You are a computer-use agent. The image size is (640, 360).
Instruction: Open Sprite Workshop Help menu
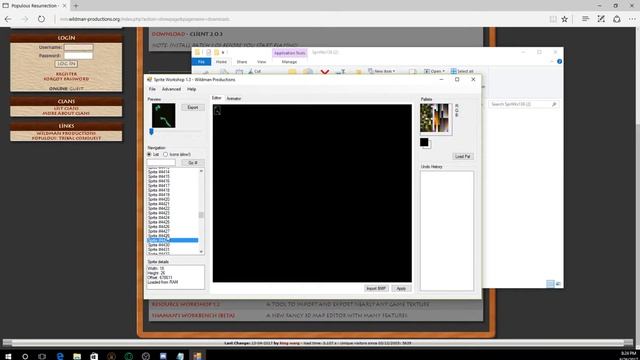[191, 89]
